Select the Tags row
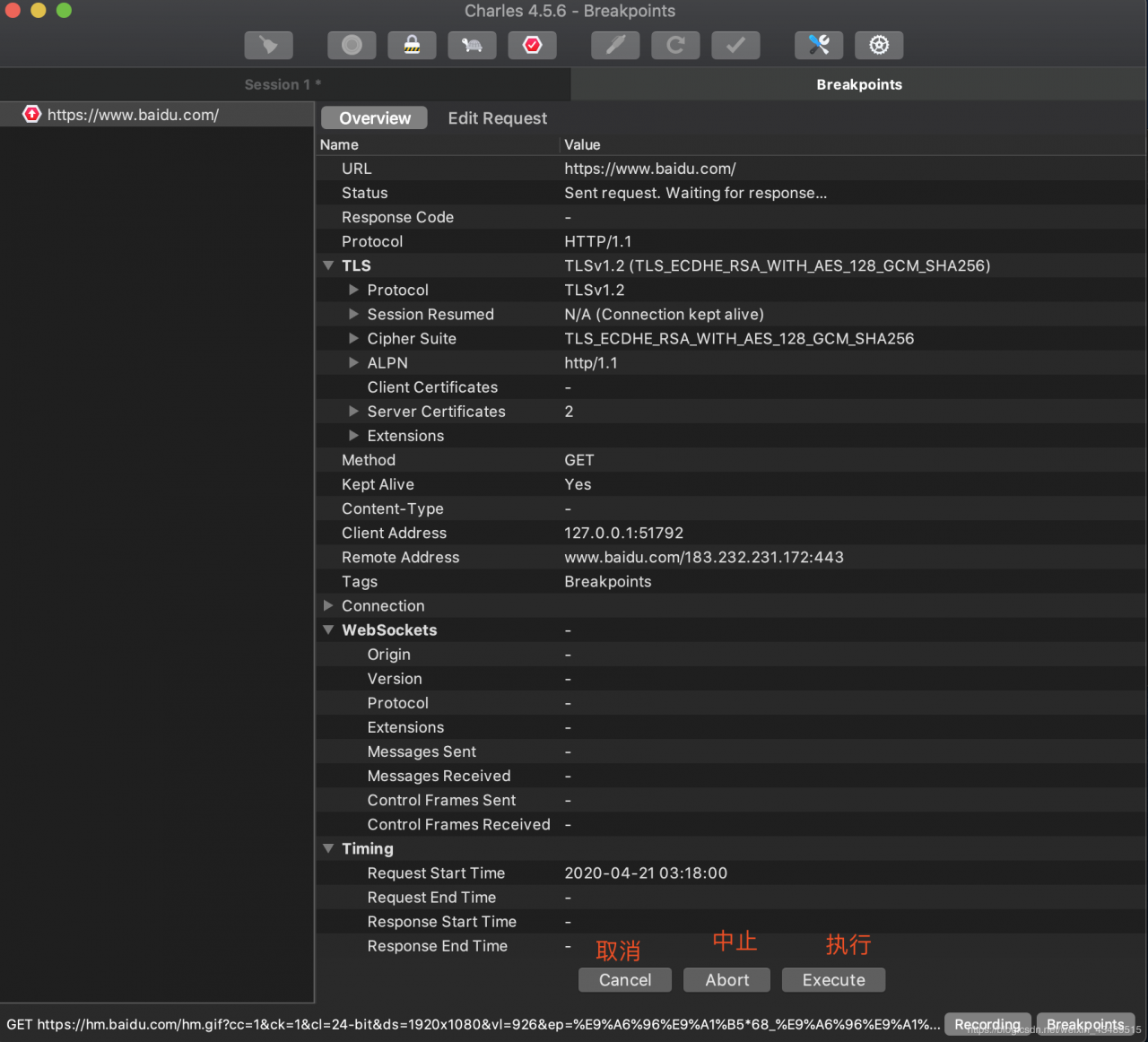The image size is (1148, 1042). tap(730, 581)
